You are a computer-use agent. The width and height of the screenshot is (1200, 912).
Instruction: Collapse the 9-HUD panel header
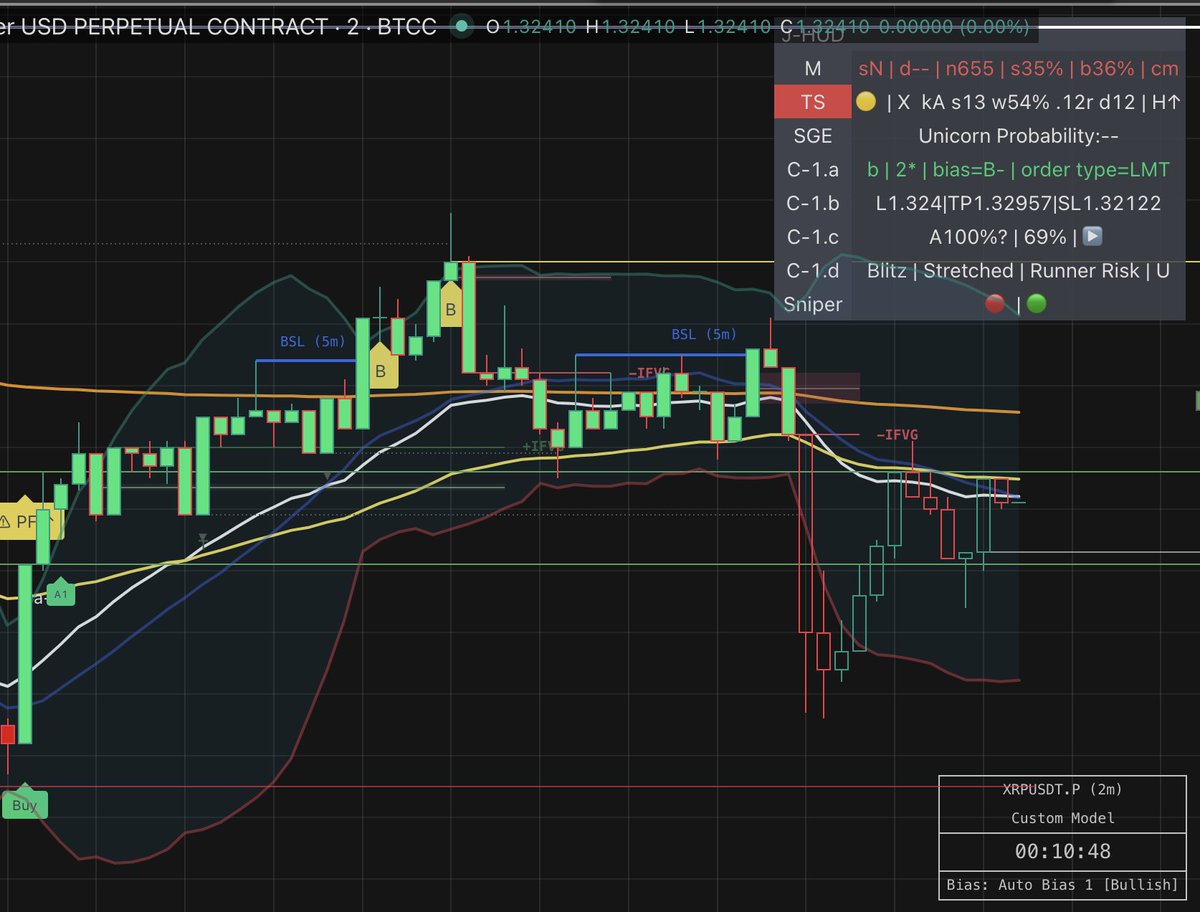click(812, 38)
